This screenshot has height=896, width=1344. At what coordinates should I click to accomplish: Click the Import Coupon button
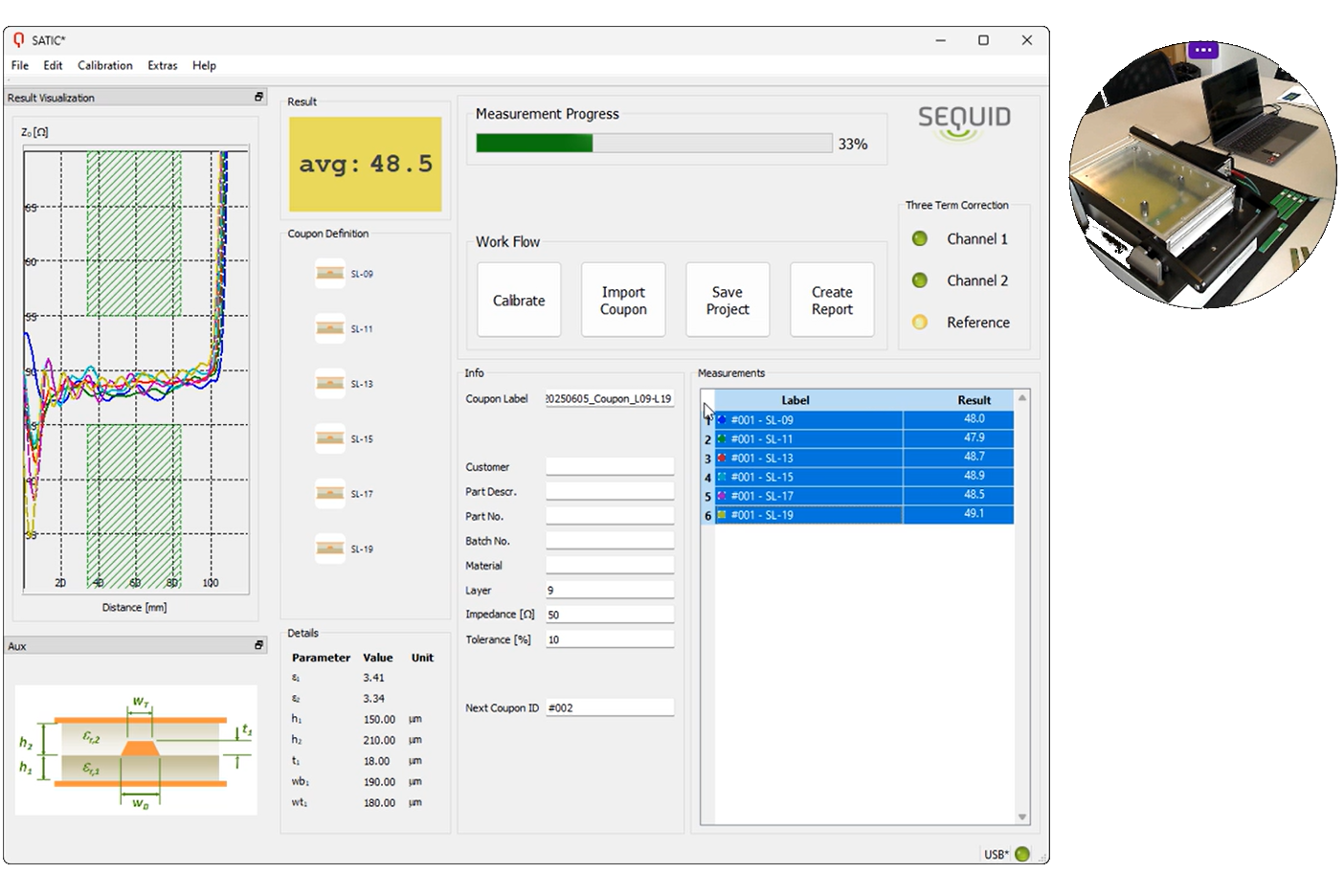tap(623, 301)
